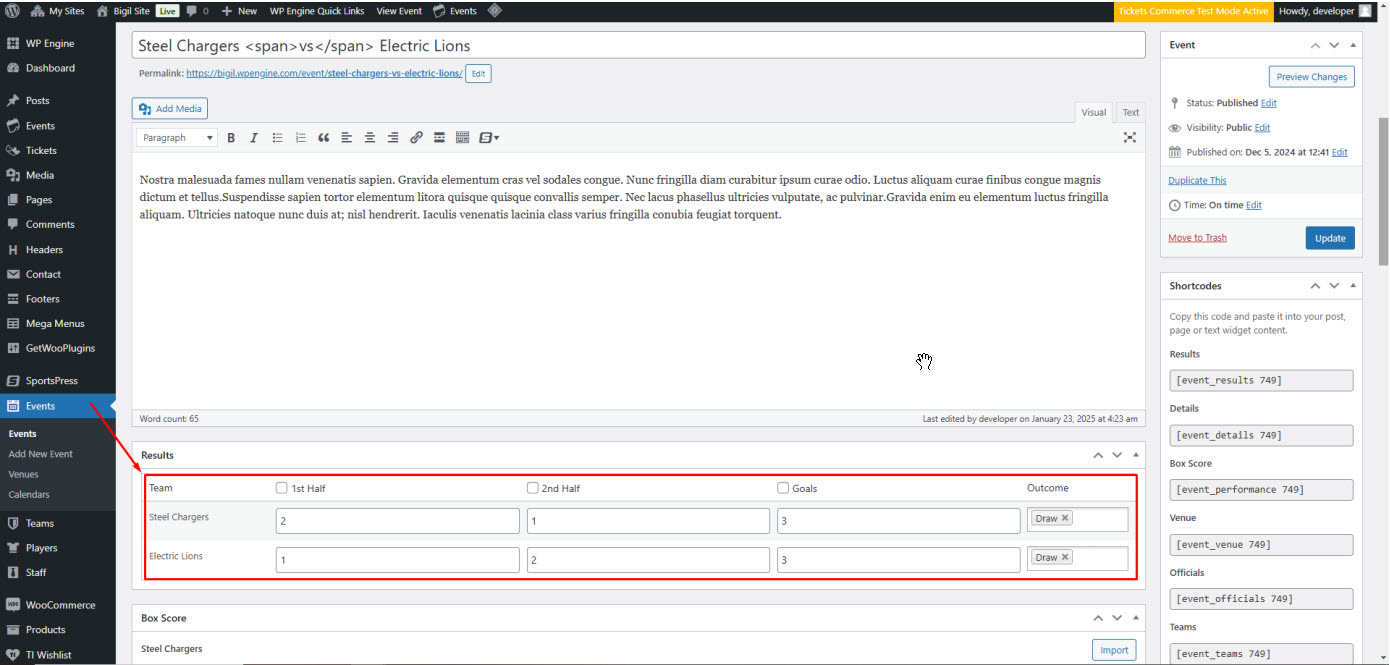Insert or edit a link

coord(416,138)
